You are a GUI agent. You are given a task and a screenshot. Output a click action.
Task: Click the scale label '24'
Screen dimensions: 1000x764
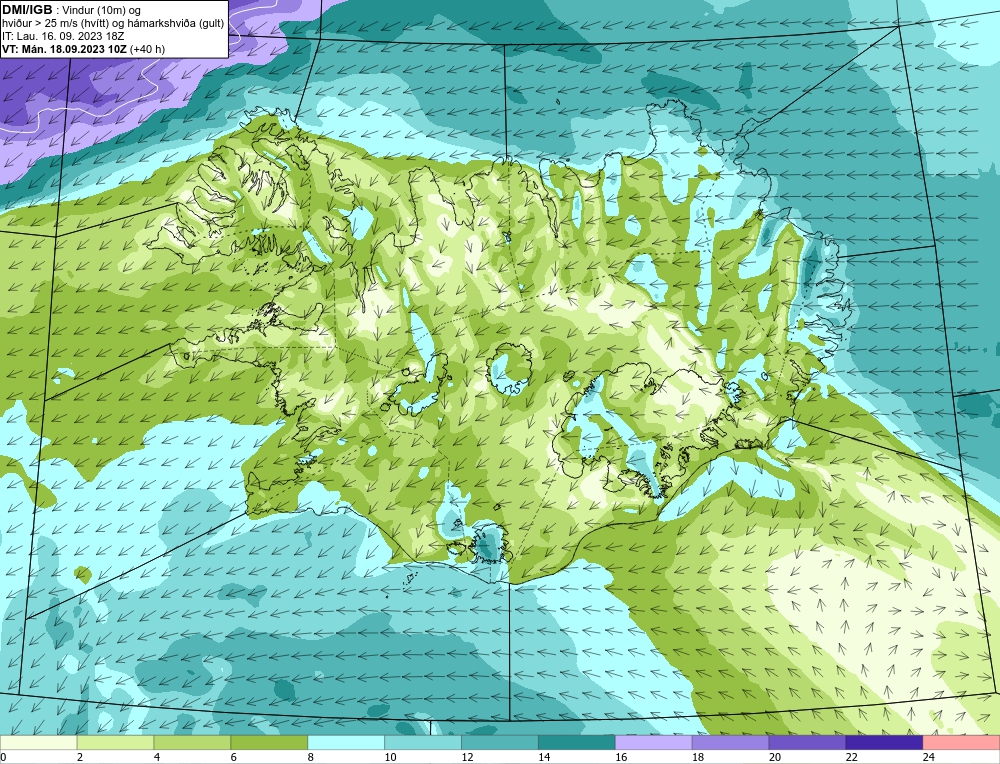pyautogui.click(x=929, y=757)
